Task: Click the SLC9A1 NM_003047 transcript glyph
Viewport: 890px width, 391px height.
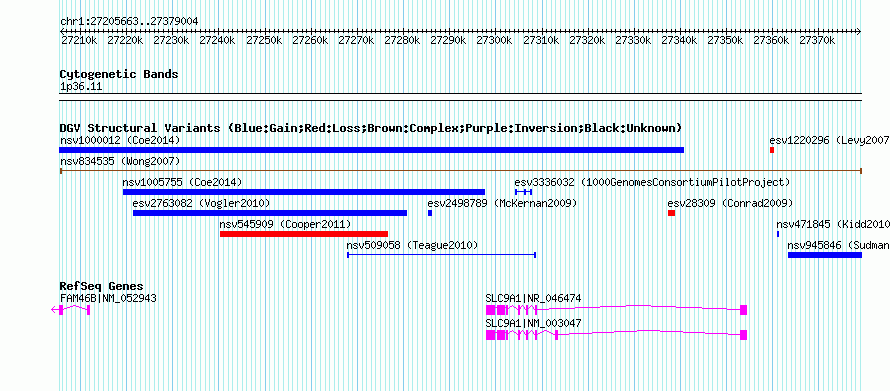Action: click(616, 335)
